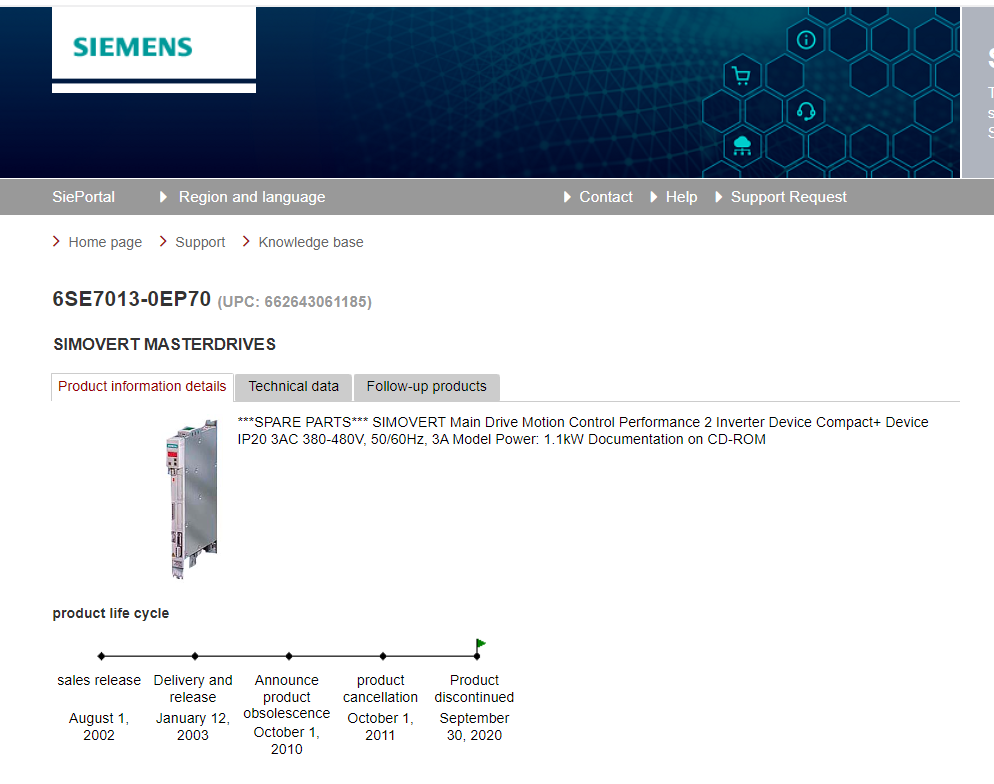Open the Follow-up products tab

coord(426,387)
